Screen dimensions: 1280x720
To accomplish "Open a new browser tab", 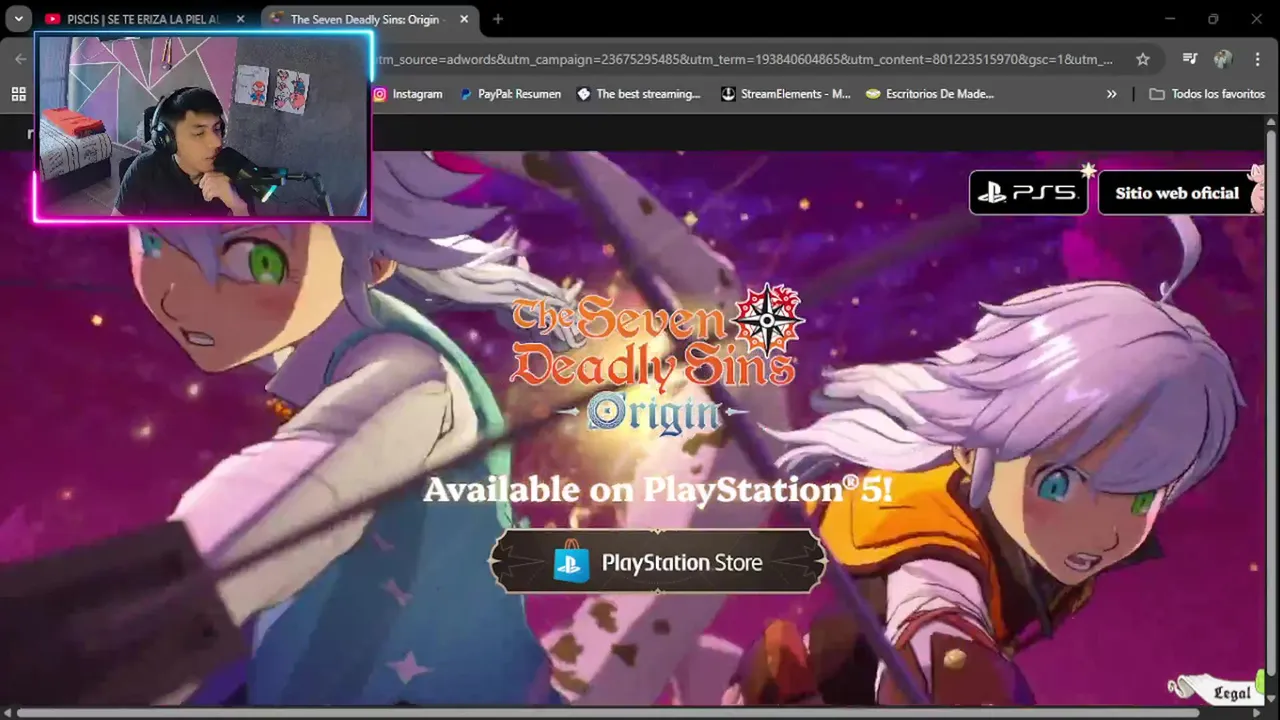I will coord(498,19).
